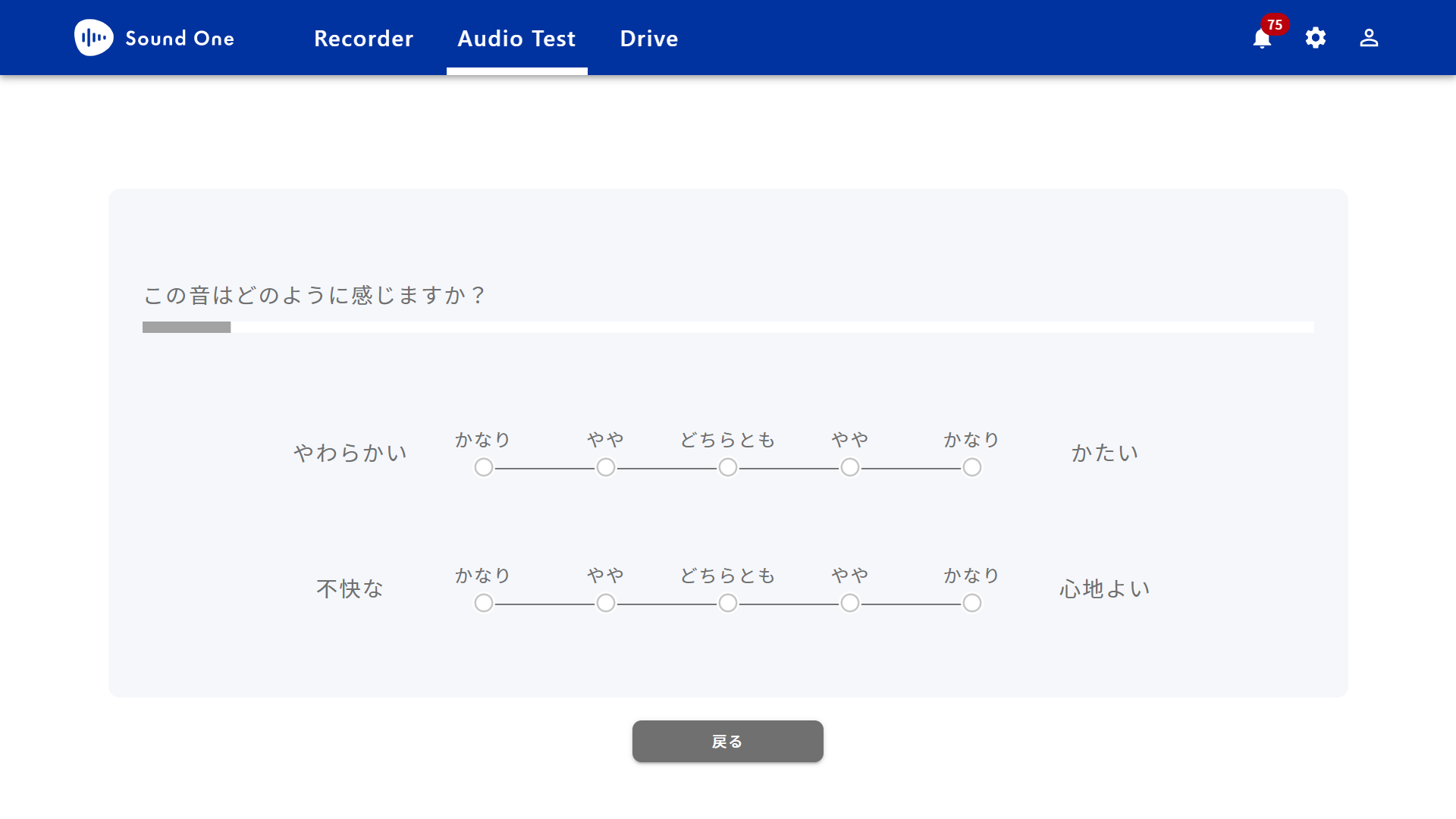Click どちらとも label on the やわらかい row
This screenshot has height=819, width=1456.
(728, 441)
